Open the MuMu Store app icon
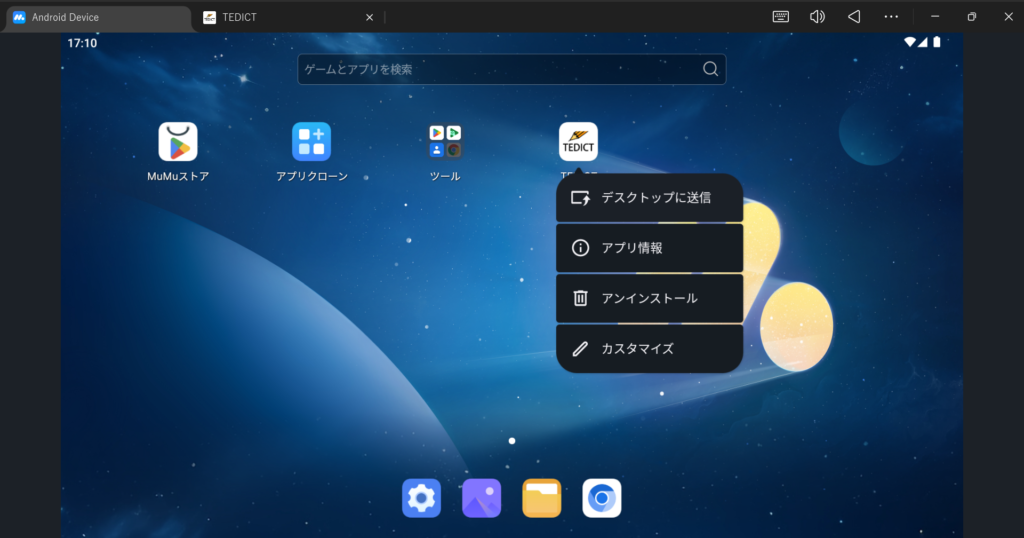 click(x=178, y=142)
